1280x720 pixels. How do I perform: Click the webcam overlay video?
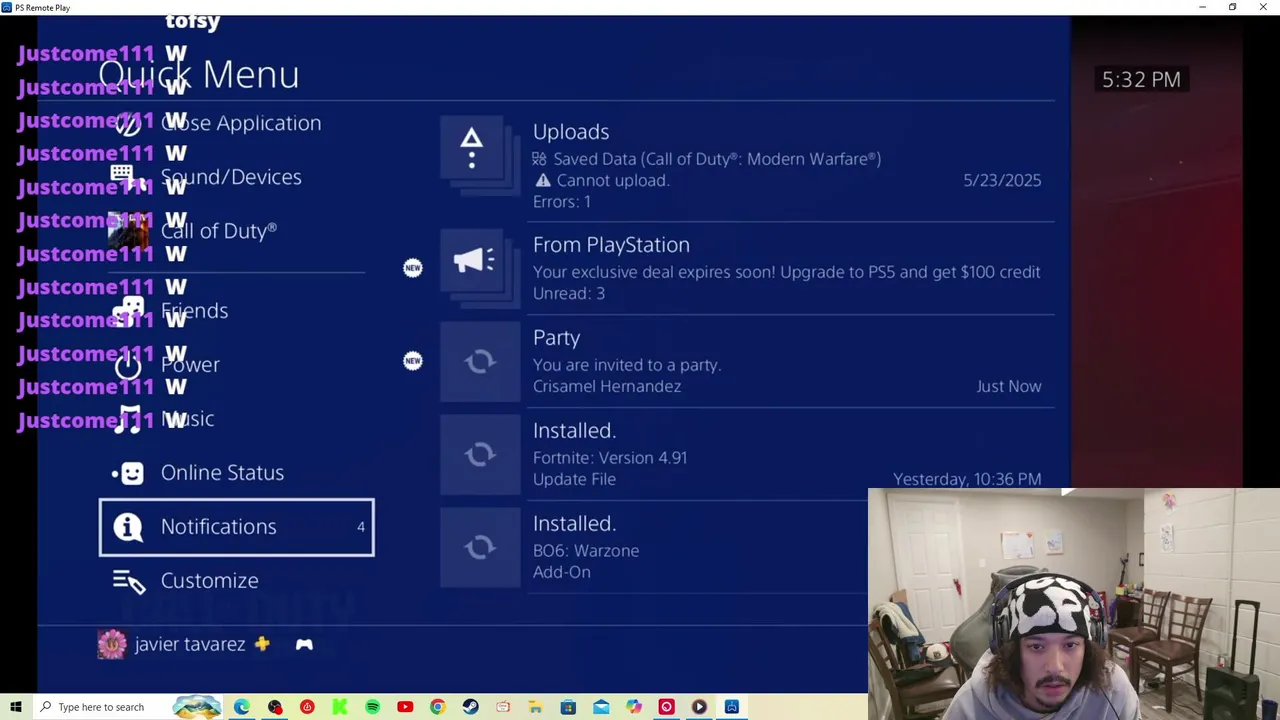(x=1074, y=604)
